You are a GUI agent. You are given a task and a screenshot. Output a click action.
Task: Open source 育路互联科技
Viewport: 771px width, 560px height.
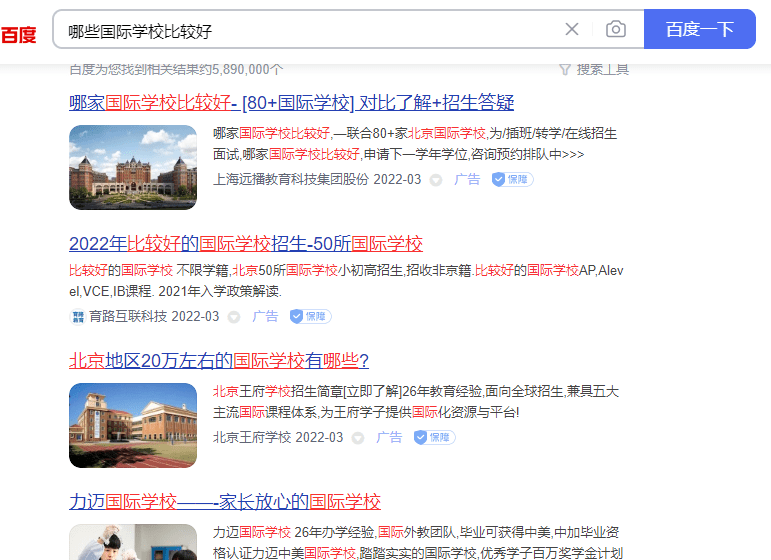point(128,316)
